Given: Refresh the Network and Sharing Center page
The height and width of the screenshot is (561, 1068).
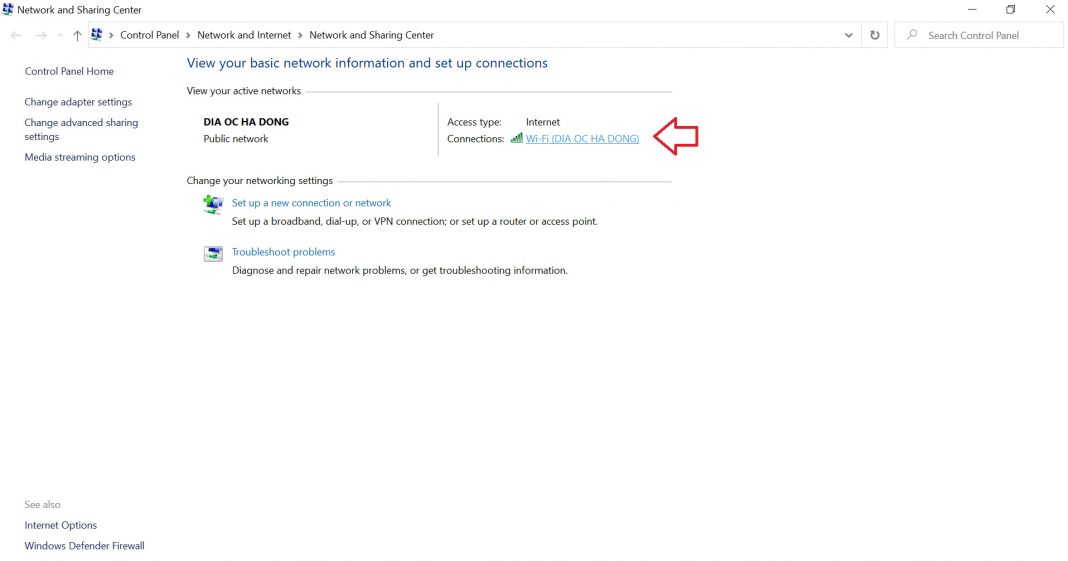Looking at the screenshot, I should tap(875, 35).
